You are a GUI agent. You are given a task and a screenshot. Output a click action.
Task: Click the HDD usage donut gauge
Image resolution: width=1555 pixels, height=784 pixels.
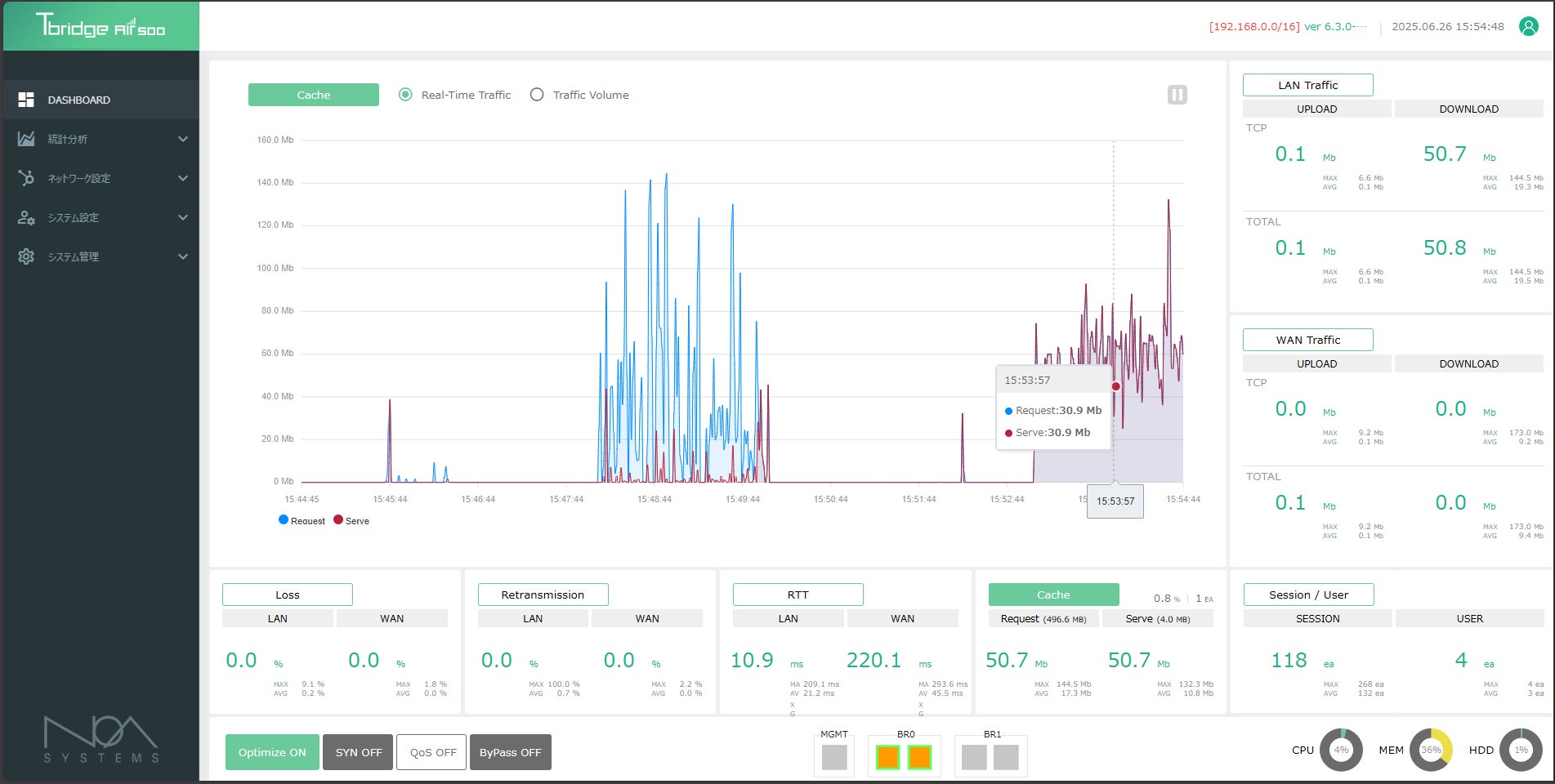pyautogui.click(x=1521, y=750)
